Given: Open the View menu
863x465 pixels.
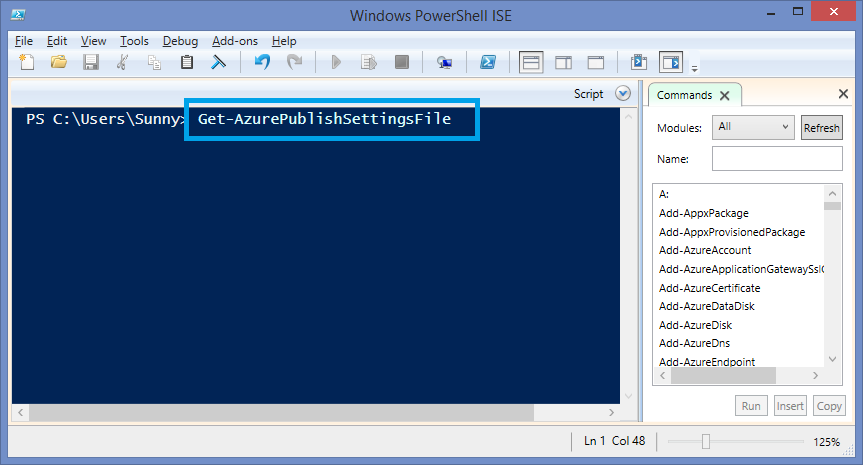Looking at the screenshot, I should 93,41.
